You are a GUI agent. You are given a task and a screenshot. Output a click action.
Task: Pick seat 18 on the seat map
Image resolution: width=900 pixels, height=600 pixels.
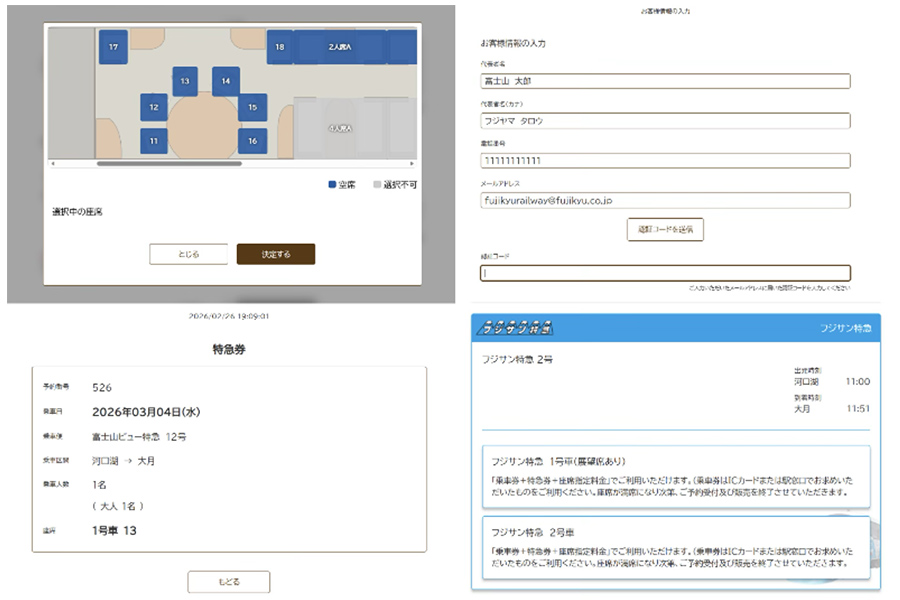tap(279, 47)
